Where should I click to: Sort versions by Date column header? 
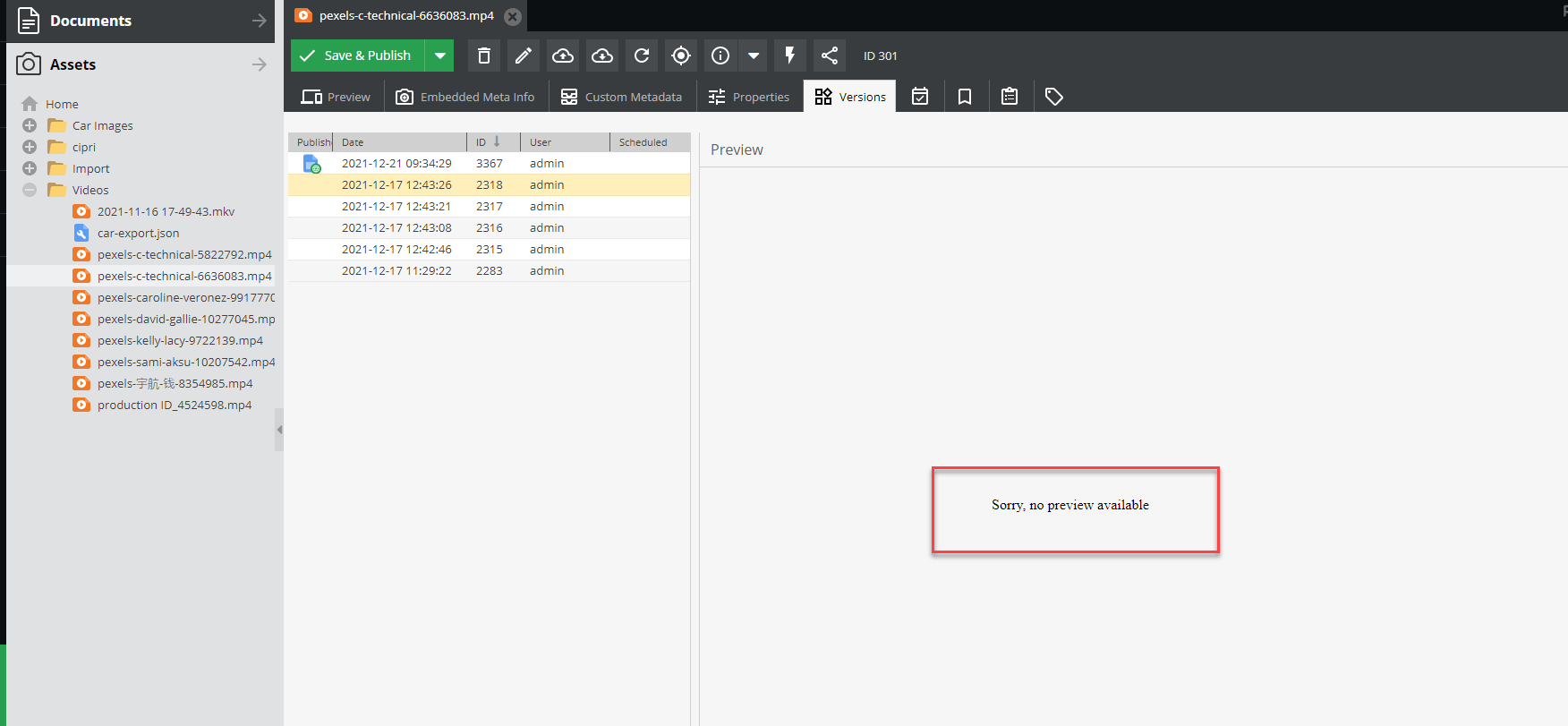[399, 142]
